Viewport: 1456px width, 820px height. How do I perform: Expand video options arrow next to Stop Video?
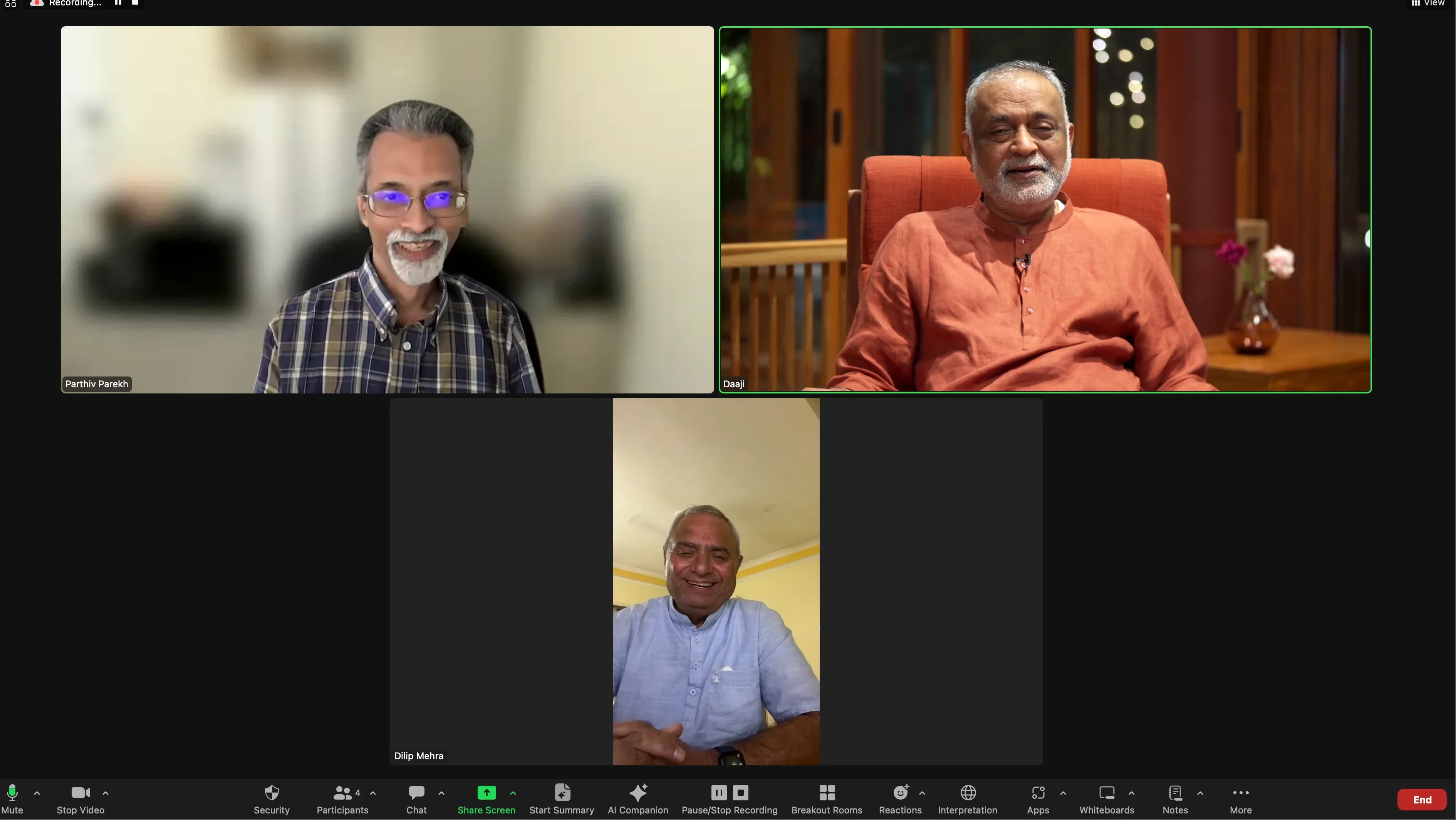106,793
